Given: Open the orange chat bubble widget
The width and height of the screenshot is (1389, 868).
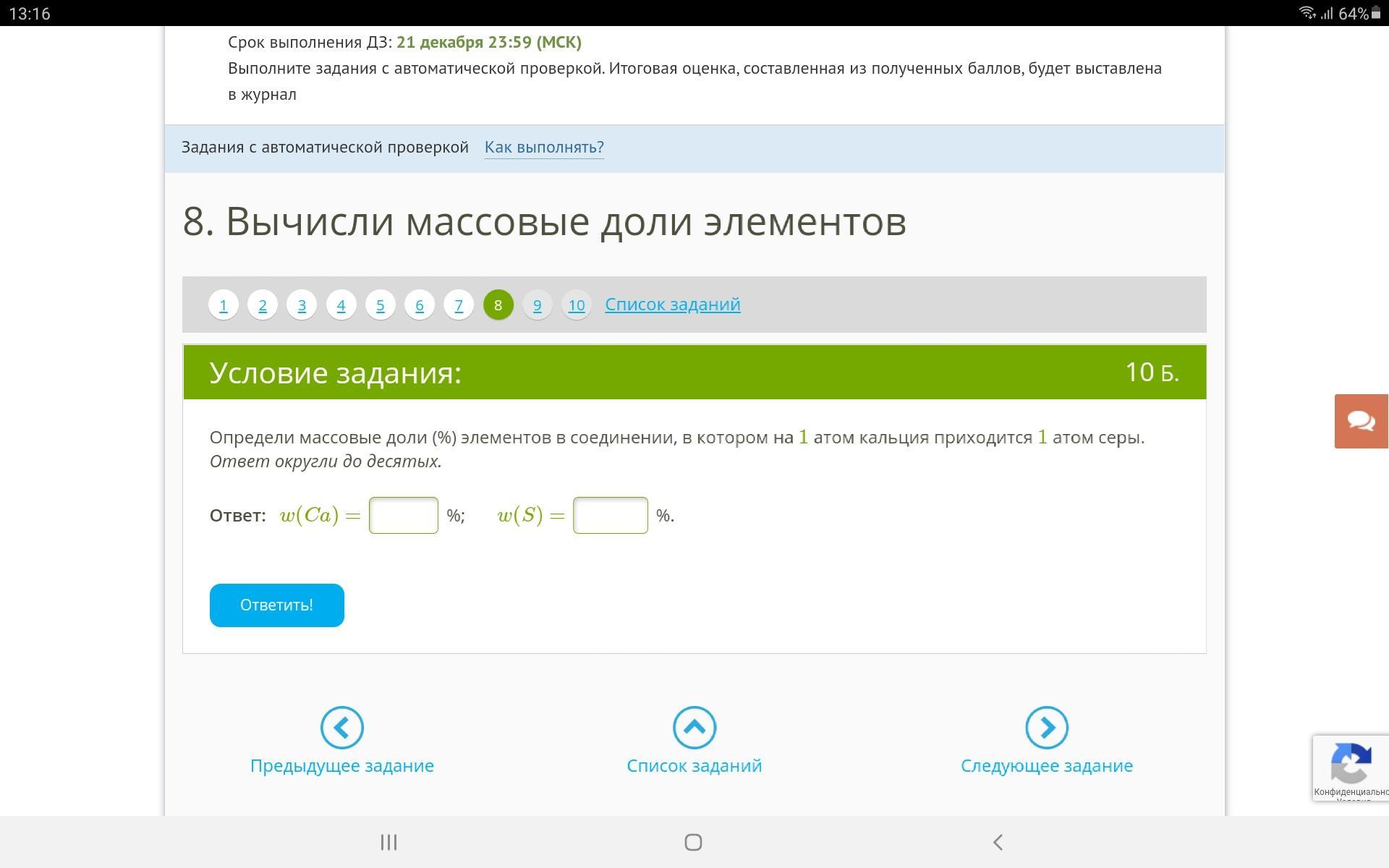Looking at the screenshot, I should pyautogui.click(x=1361, y=421).
